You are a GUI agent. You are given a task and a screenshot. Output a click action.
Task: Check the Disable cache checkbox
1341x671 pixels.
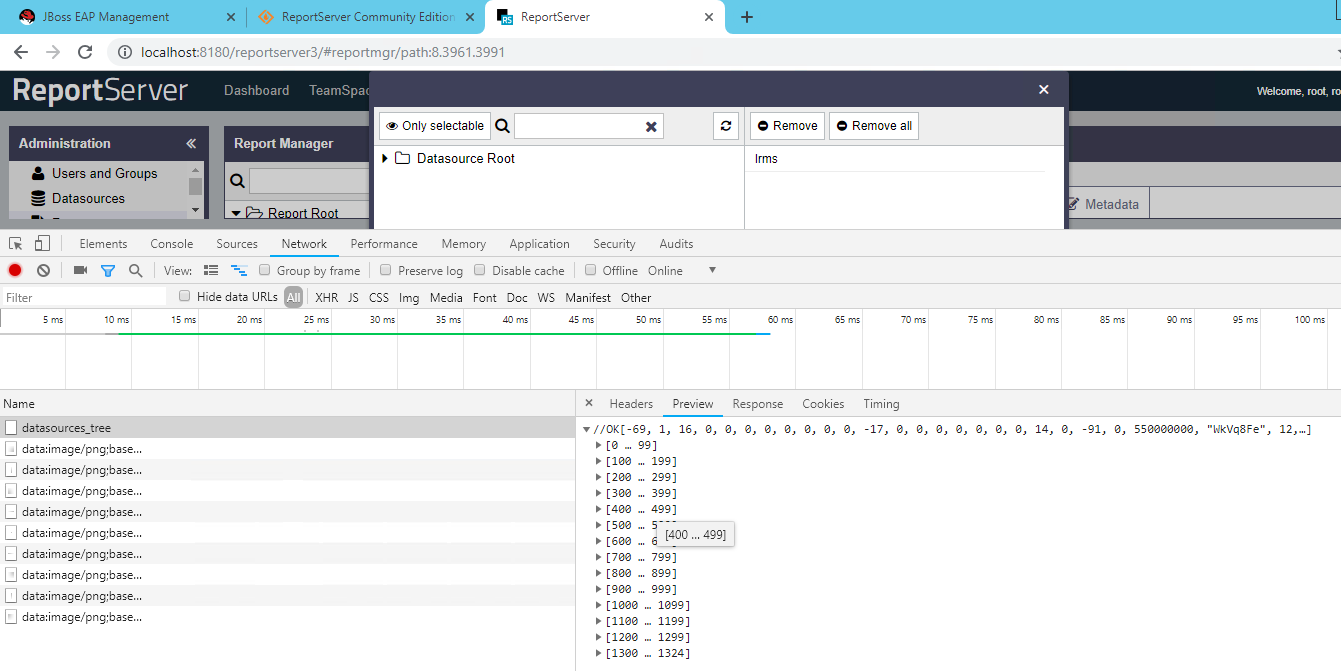(x=480, y=270)
